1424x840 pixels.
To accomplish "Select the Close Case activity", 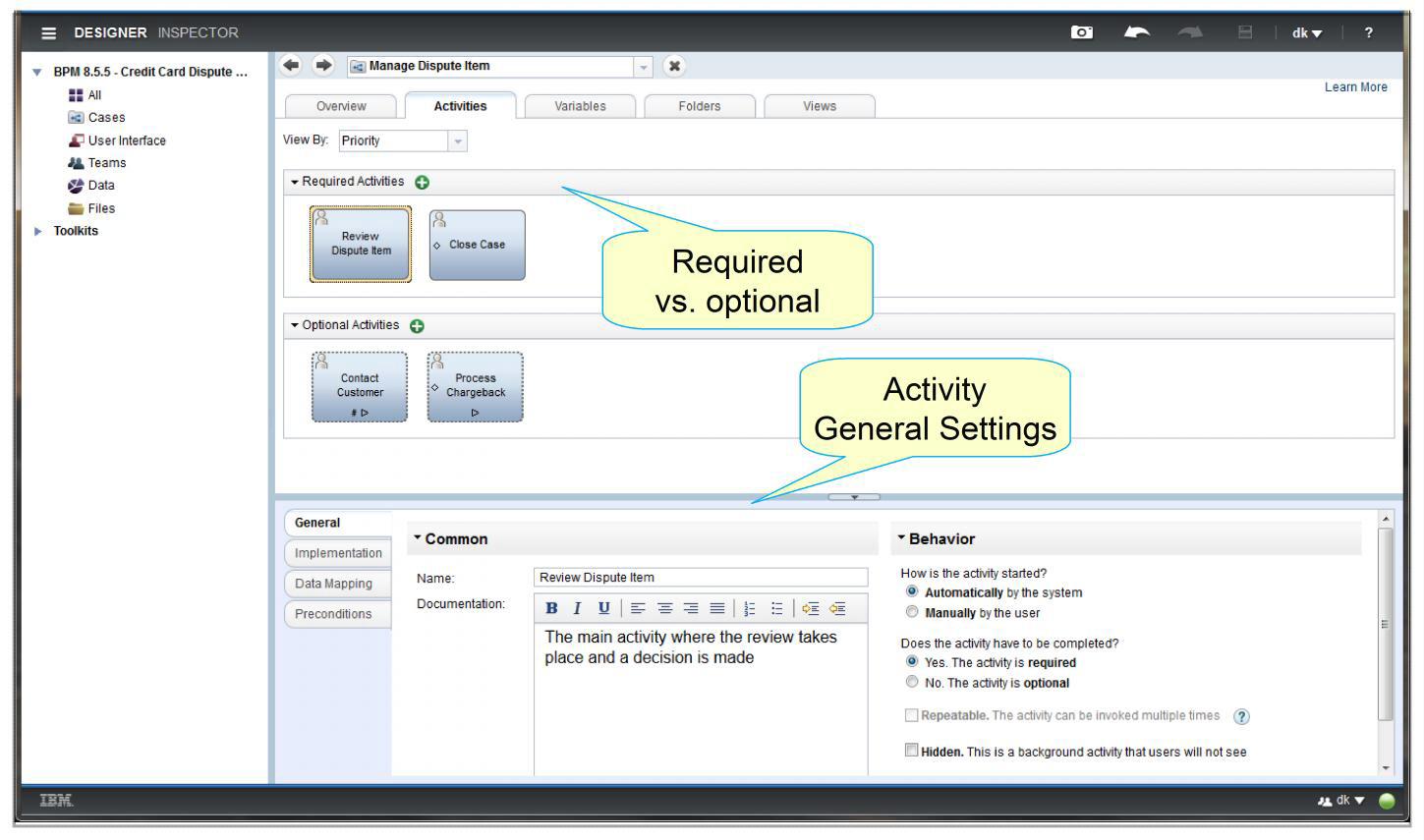I will click(x=477, y=246).
